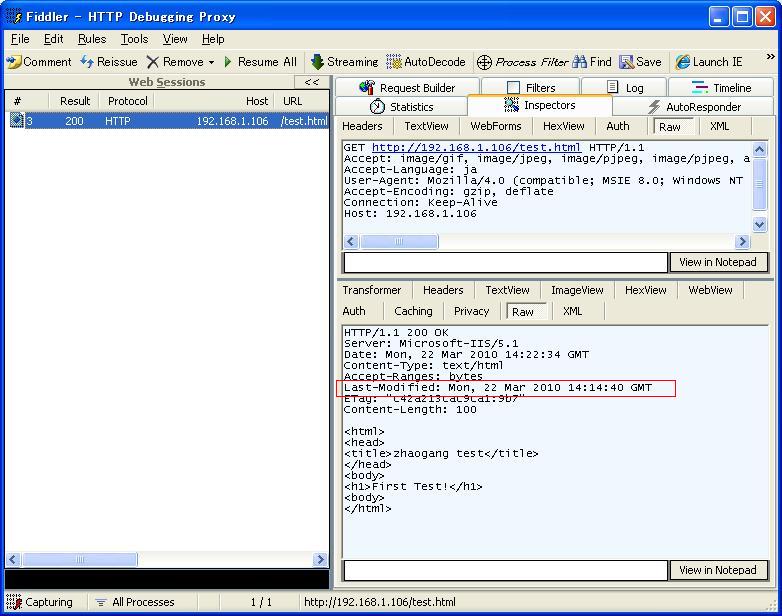
Task: Click the Inspectors tab icon
Action: (x=511, y=105)
